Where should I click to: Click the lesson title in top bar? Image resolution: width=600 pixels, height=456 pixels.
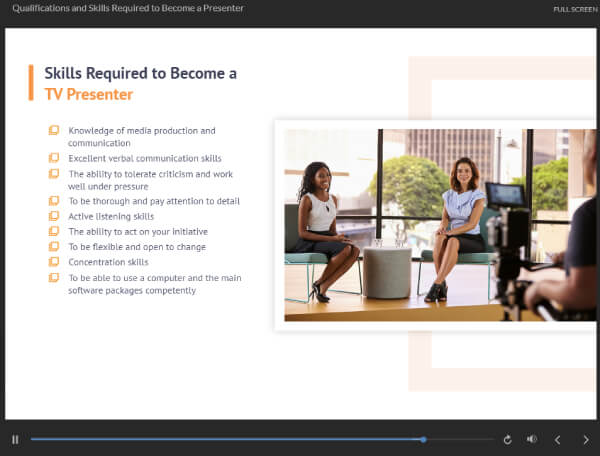[128, 8]
